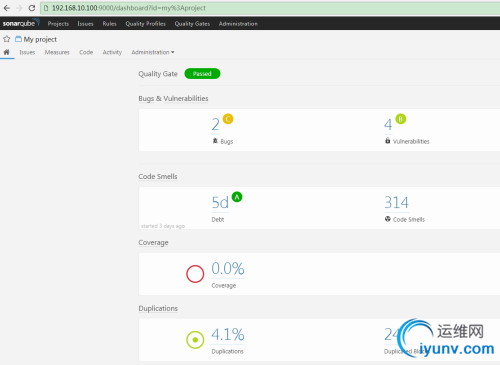Click the project icon beside My project
Screen dimensions: 500x365
tap(18, 39)
